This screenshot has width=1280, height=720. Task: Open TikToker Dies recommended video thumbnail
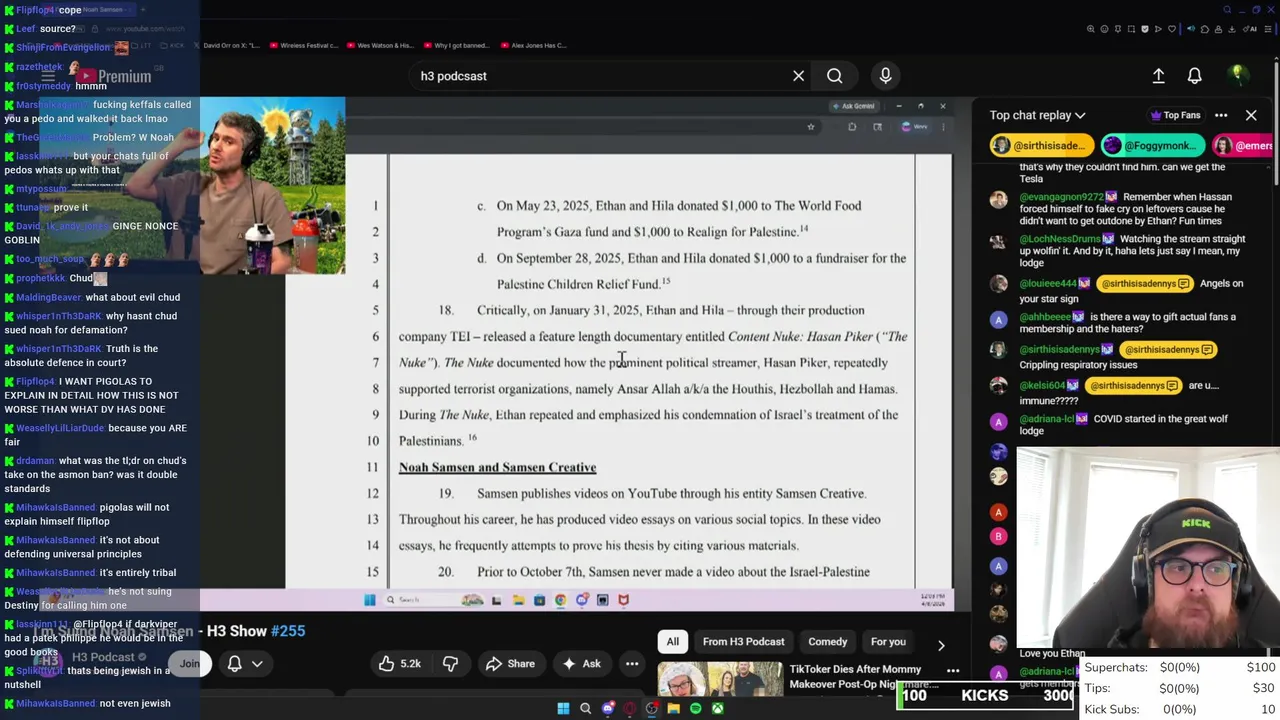pos(720,680)
